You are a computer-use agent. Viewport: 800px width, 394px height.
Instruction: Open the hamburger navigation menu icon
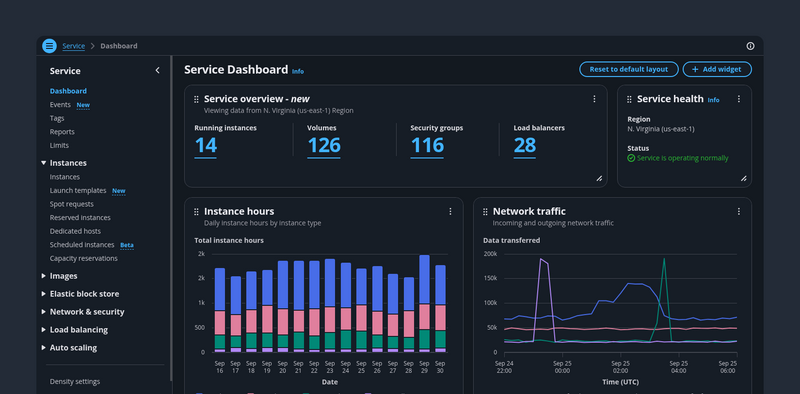(49, 46)
